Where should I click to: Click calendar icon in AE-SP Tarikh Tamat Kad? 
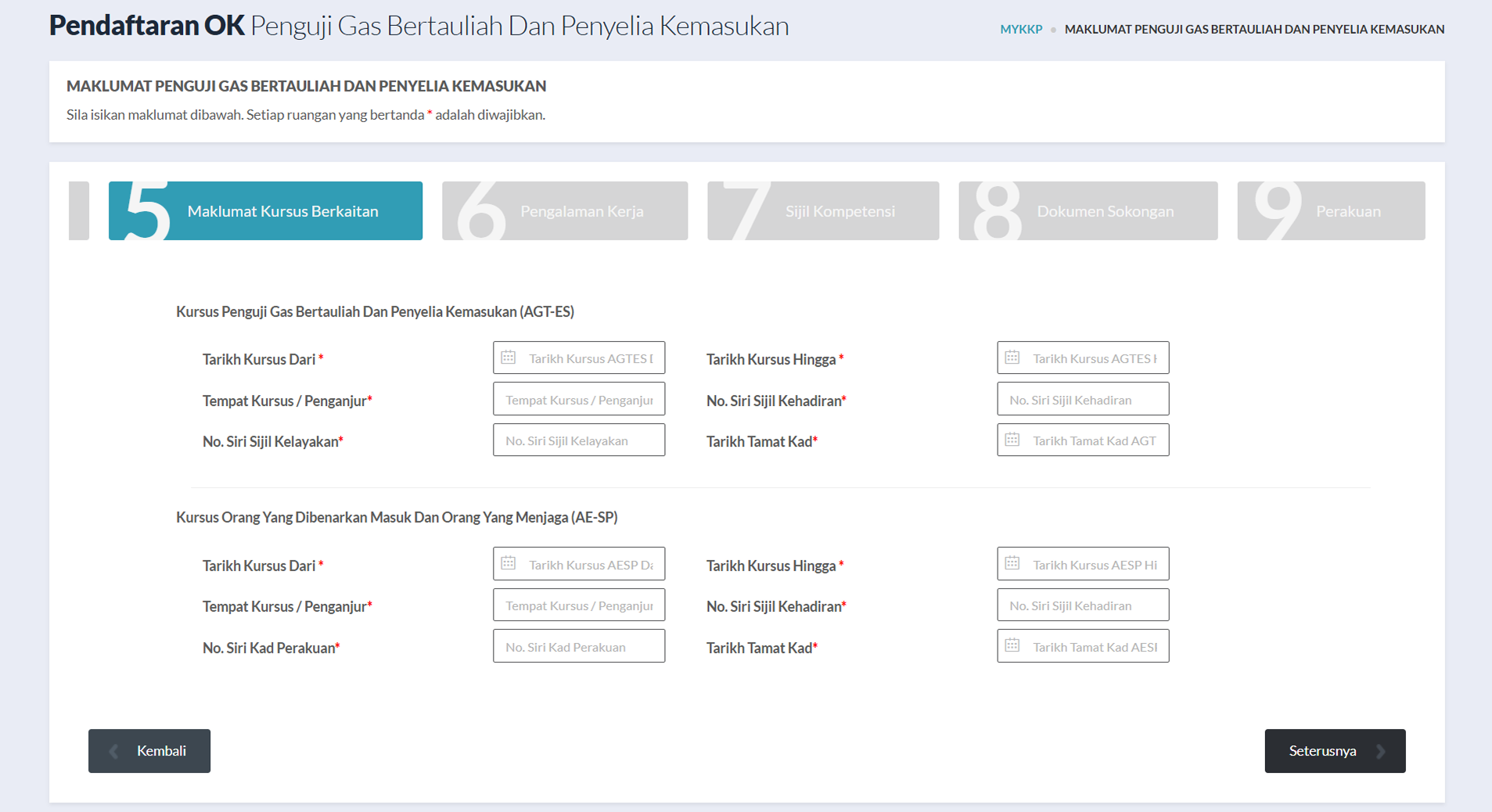click(1012, 646)
